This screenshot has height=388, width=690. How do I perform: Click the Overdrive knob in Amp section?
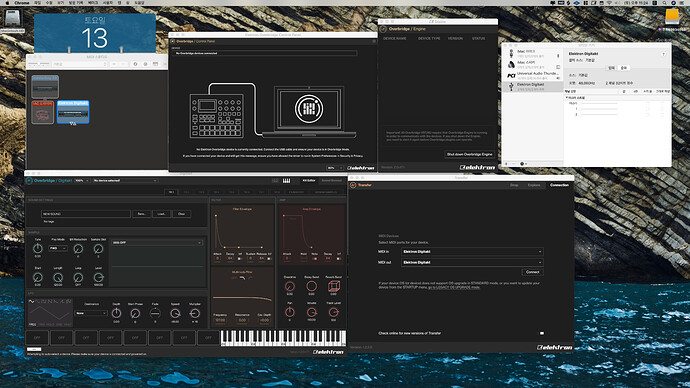[290, 286]
